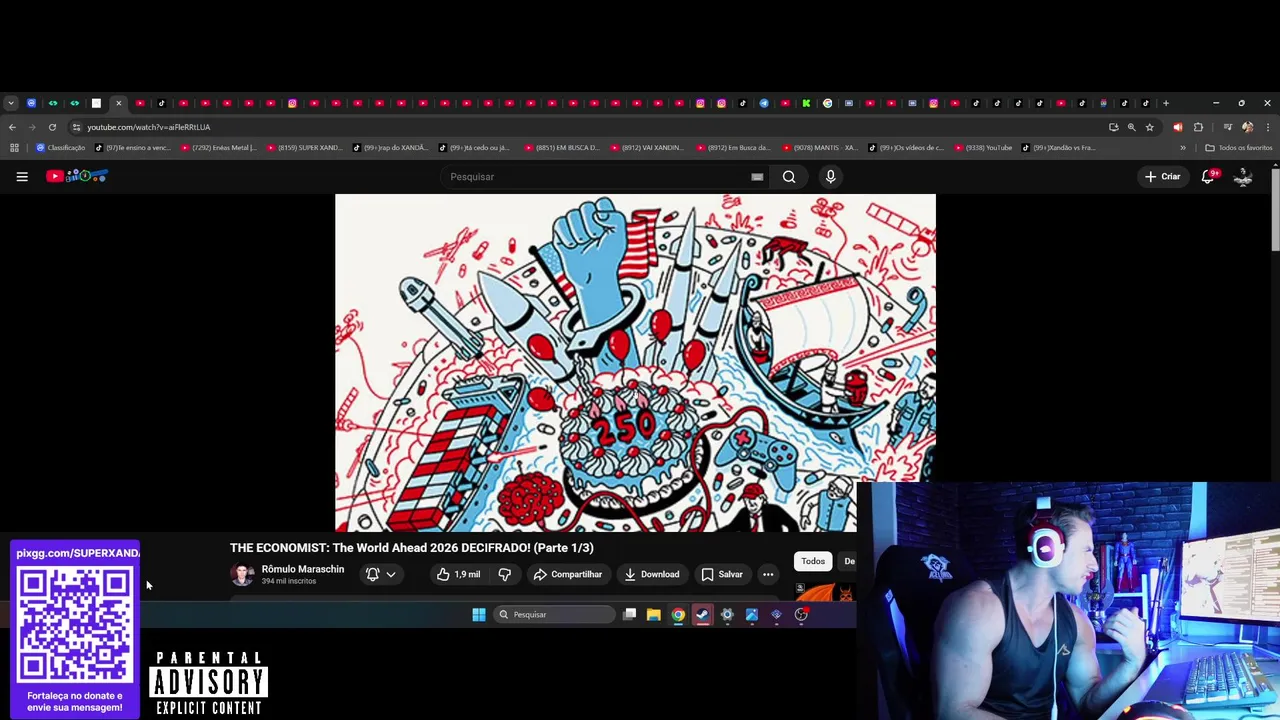Open the (9338) YouTube bookmark

(x=984, y=148)
